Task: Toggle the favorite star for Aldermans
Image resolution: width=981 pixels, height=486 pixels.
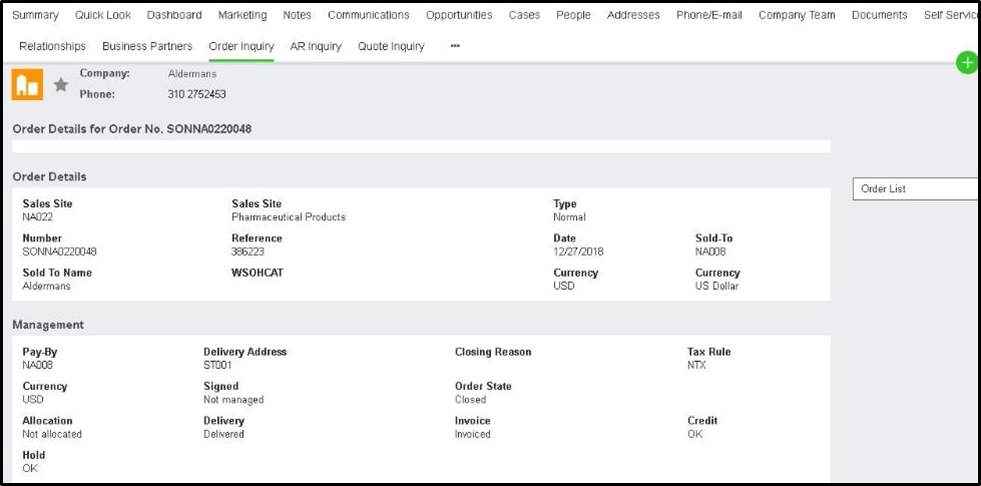Action: coord(61,85)
